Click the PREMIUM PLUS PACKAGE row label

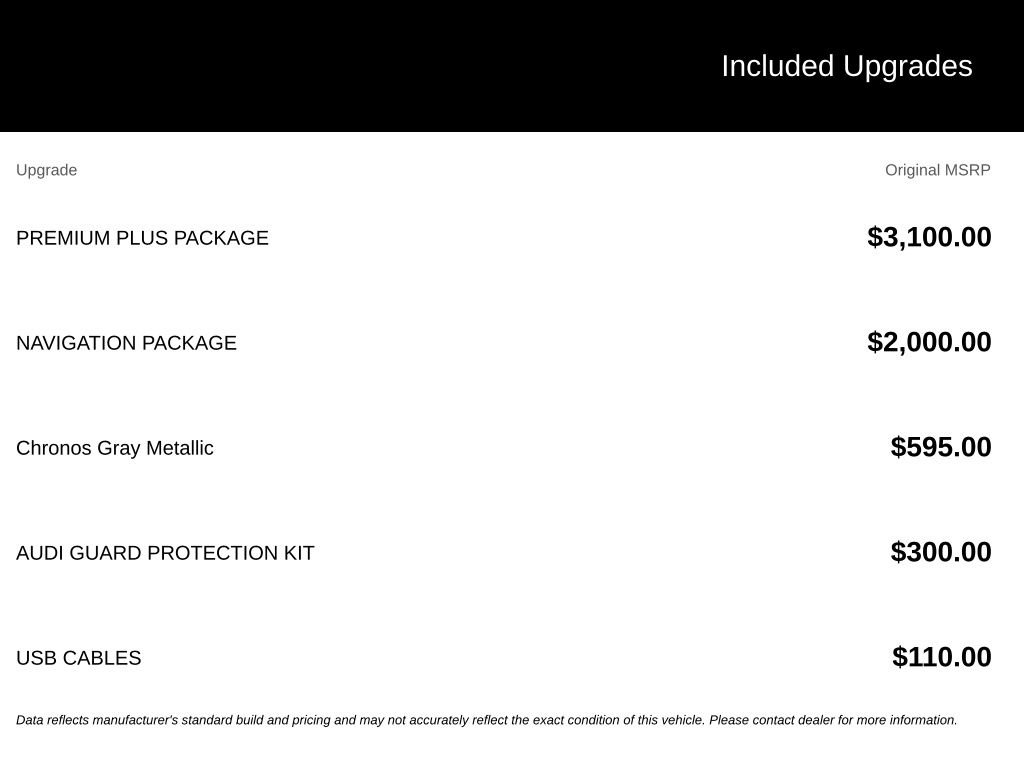[x=142, y=238]
